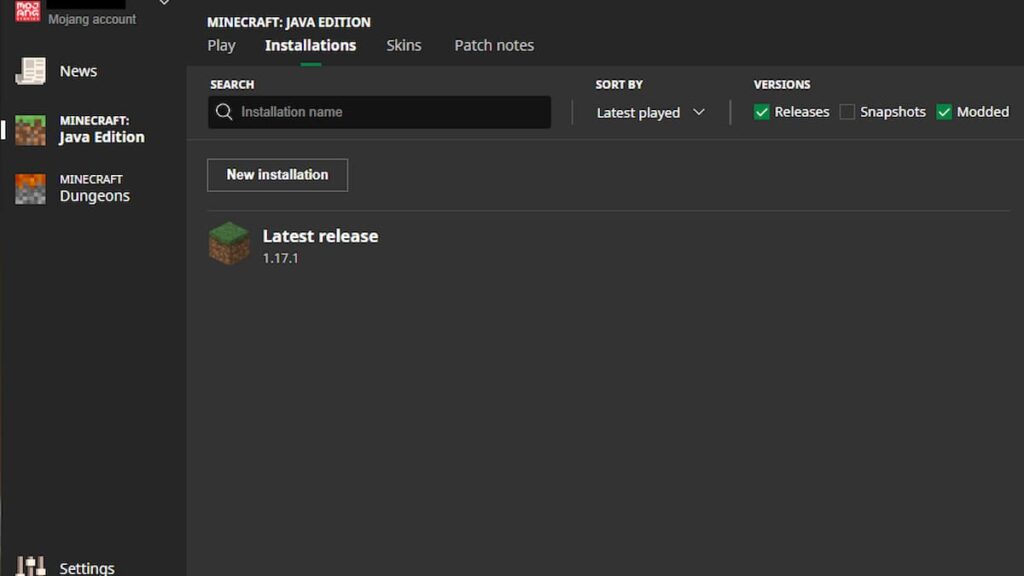Click the magnifier icon in the search bar
The height and width of the screenshot is (576, 1024).
pos(224,112)
